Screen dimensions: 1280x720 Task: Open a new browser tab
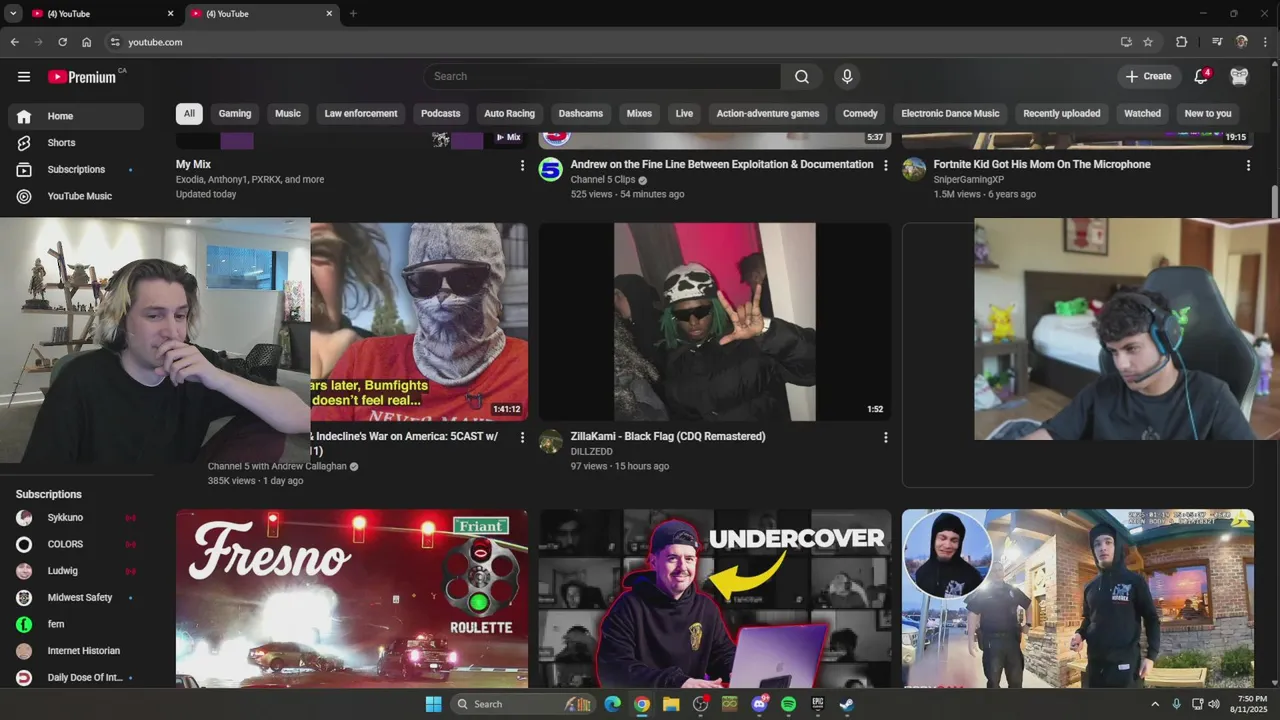[353, 14]
